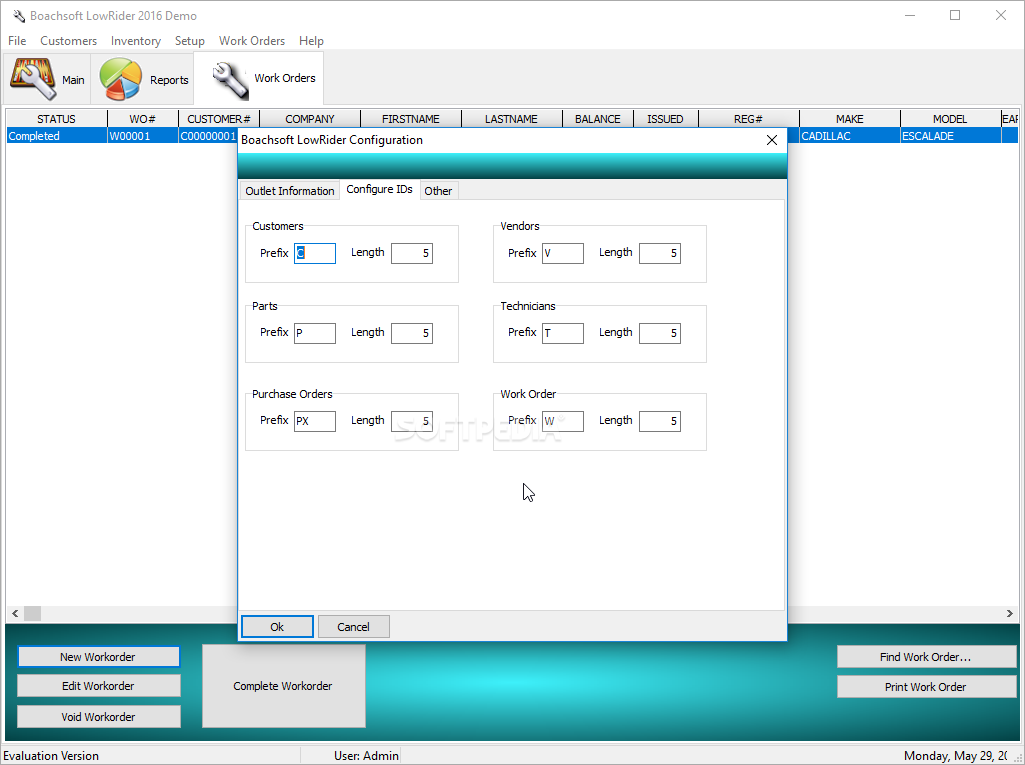Confirm the configuration with Ok
Image resolution: width=1025 pixels, height=765 pixels.
(277, 626)
